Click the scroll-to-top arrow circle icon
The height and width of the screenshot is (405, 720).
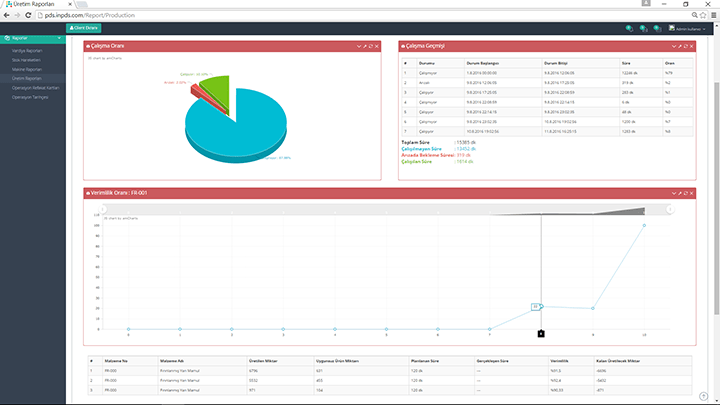pos(703,396)
